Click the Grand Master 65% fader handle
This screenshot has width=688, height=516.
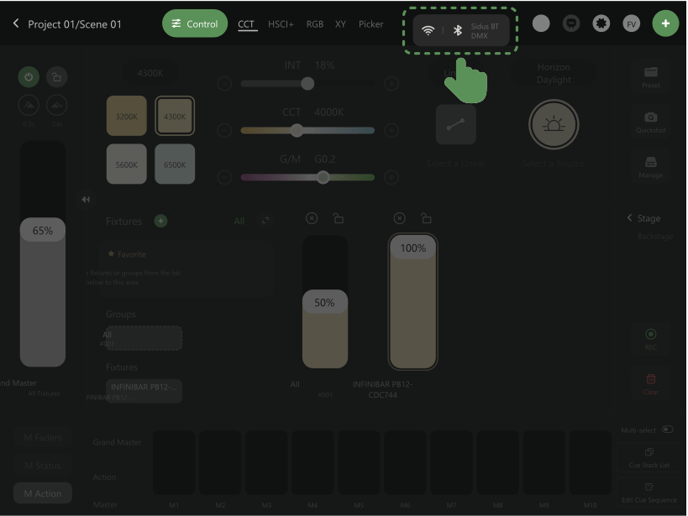[43, 230]
